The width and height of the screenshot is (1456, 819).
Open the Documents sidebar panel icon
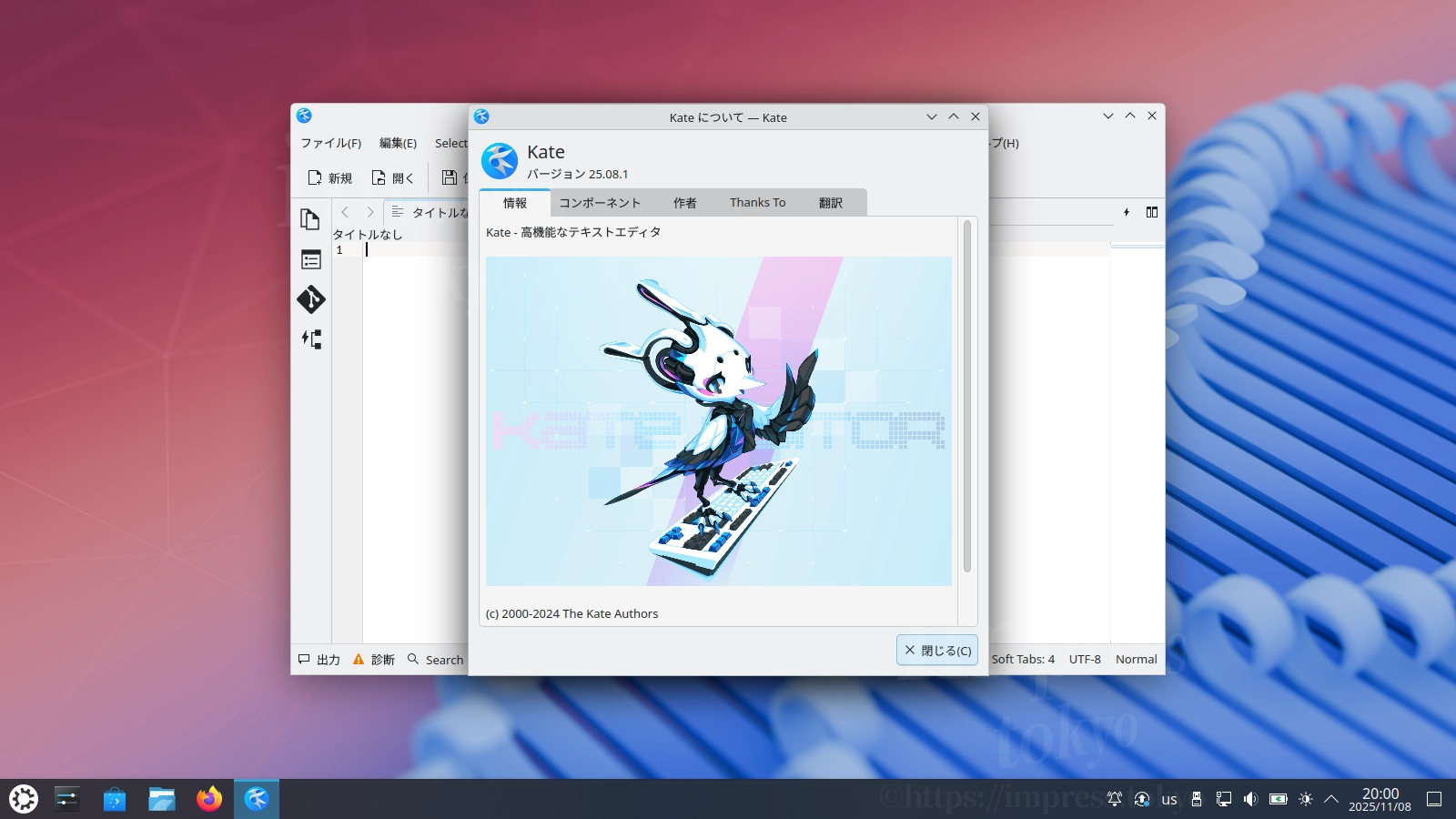pyautogui.click(x=311, y=219)
